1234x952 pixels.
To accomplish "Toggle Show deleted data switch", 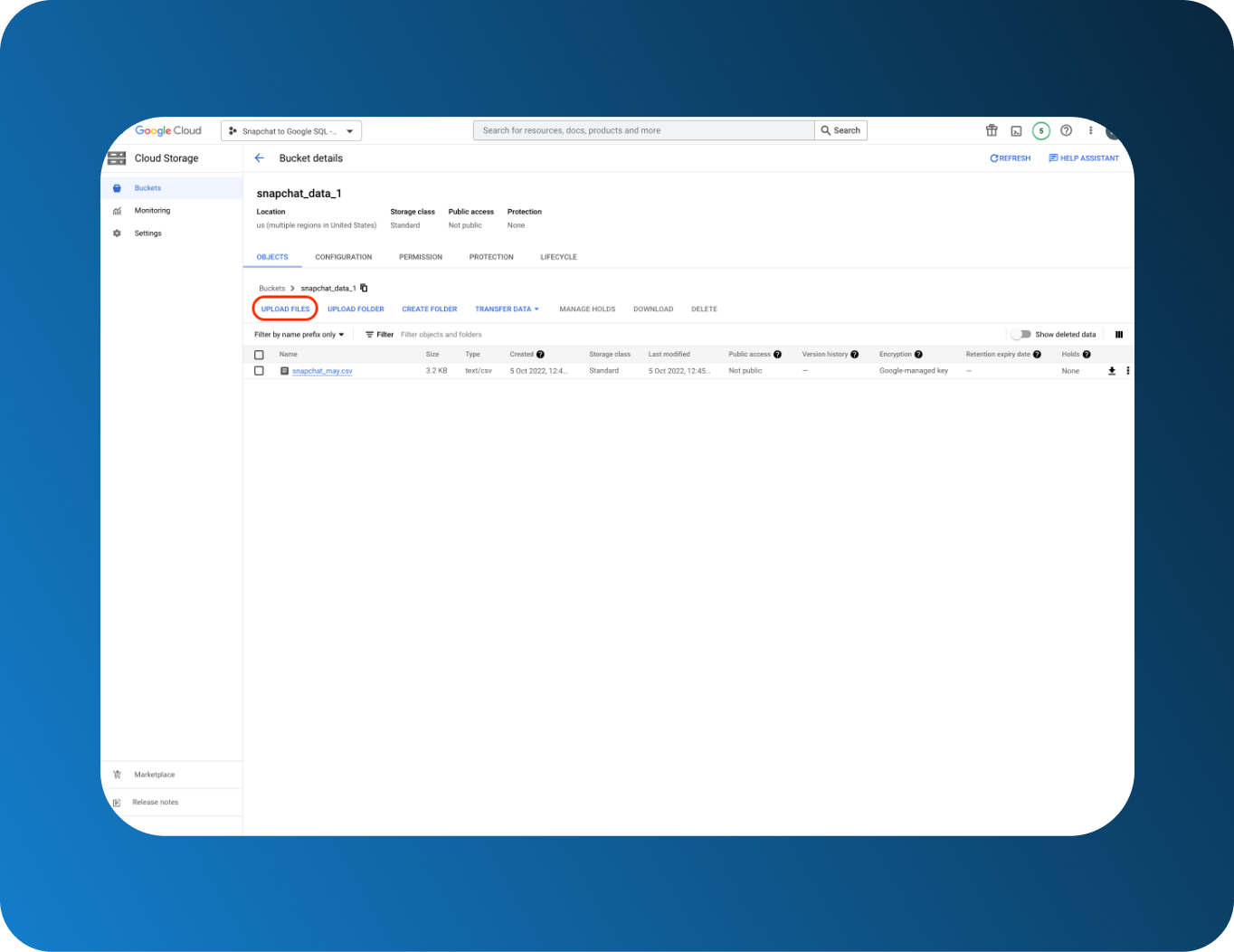I will click(x=1021, y=335).
